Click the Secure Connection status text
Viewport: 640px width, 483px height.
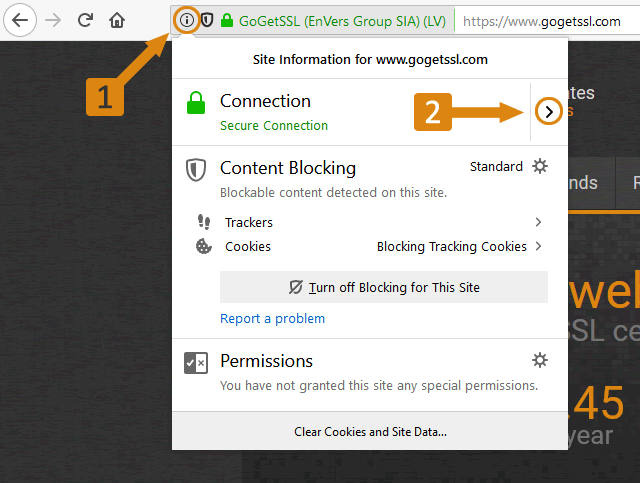click(274, 126)
